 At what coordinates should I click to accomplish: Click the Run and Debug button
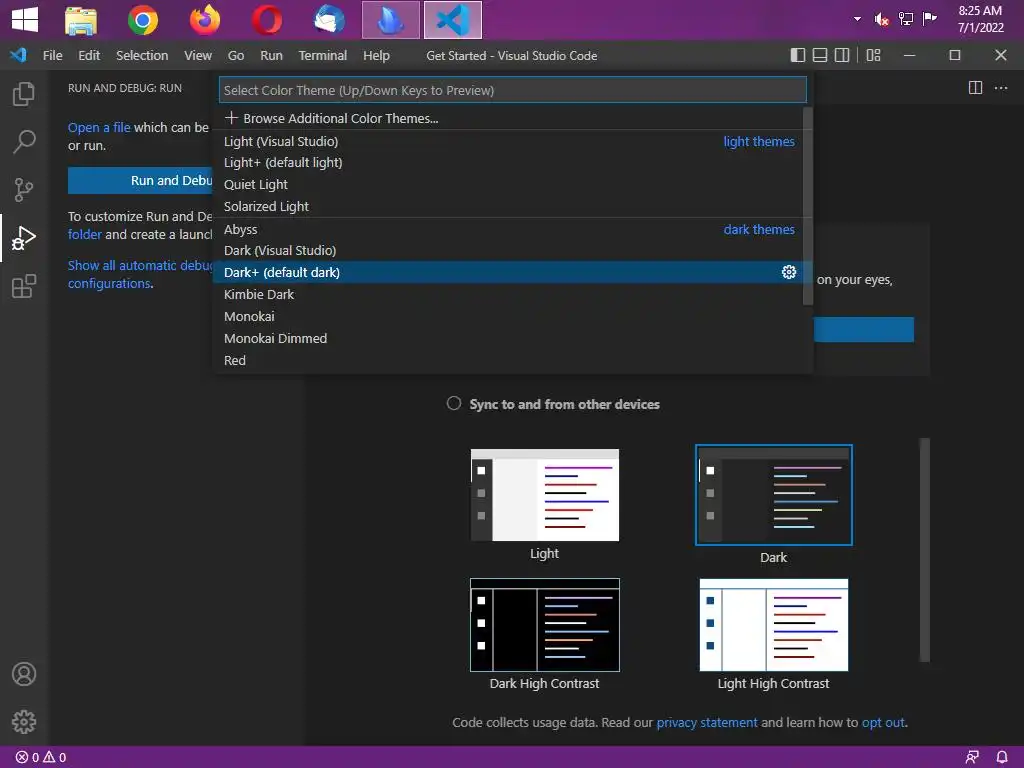click(x=140, y=180)
